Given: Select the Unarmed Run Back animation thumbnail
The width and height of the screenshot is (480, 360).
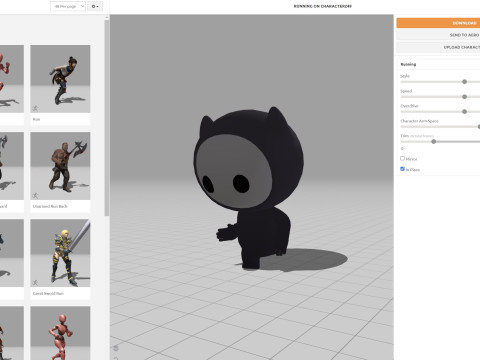Looking at the screenshot, I should pyautogui.click(x=60, y=166).
